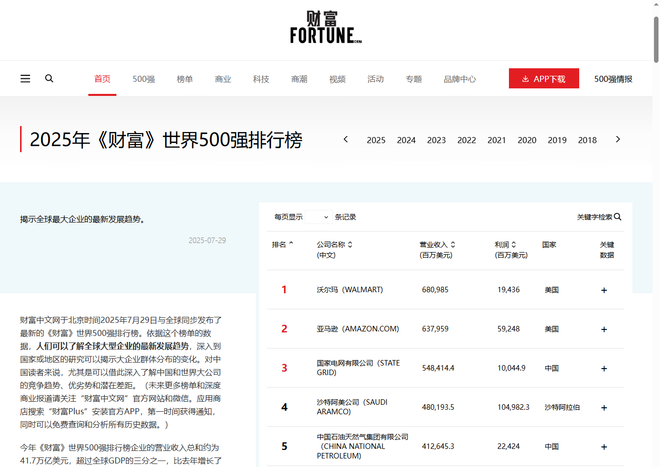Click the Fortune logo at top

point(326,27)
